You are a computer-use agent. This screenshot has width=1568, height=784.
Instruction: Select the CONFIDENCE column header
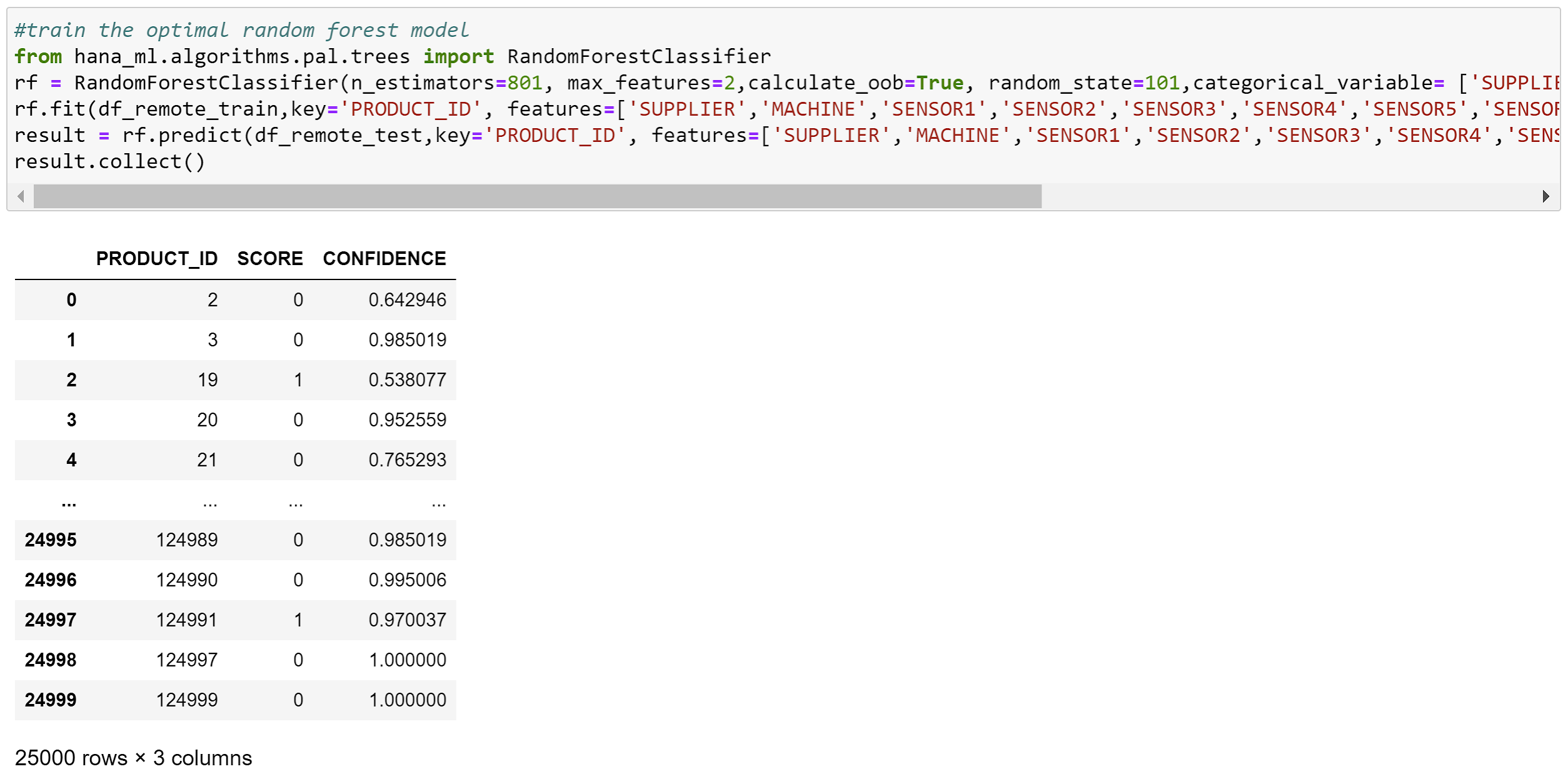(x=384, y=258)
